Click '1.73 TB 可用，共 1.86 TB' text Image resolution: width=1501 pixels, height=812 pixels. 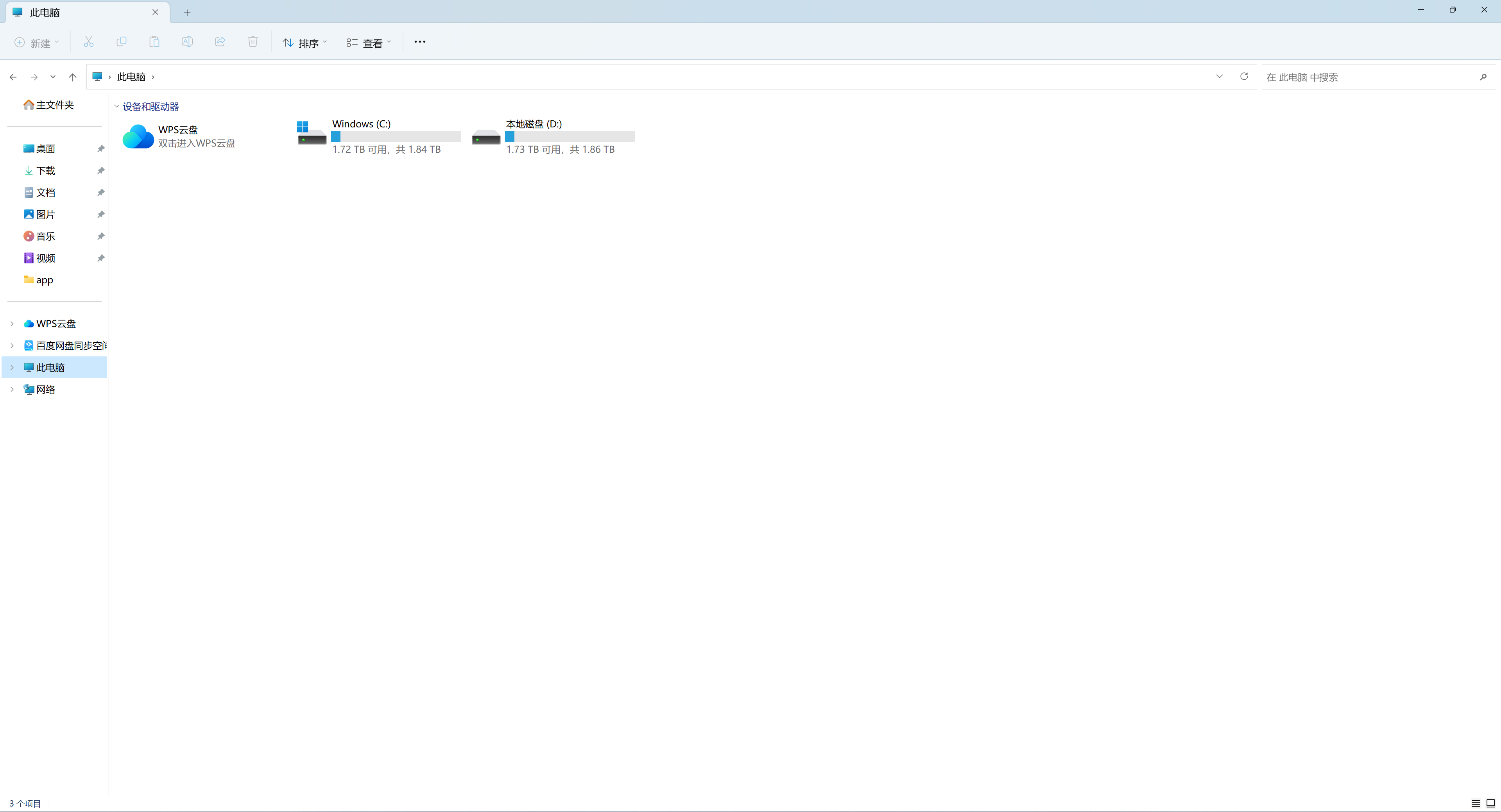click(x=561, y=150)
